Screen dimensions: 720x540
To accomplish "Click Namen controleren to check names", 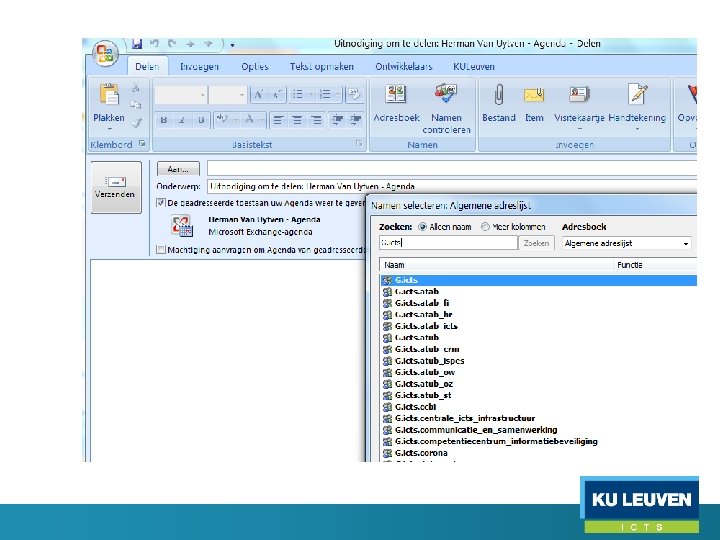I will coord(446,108).
